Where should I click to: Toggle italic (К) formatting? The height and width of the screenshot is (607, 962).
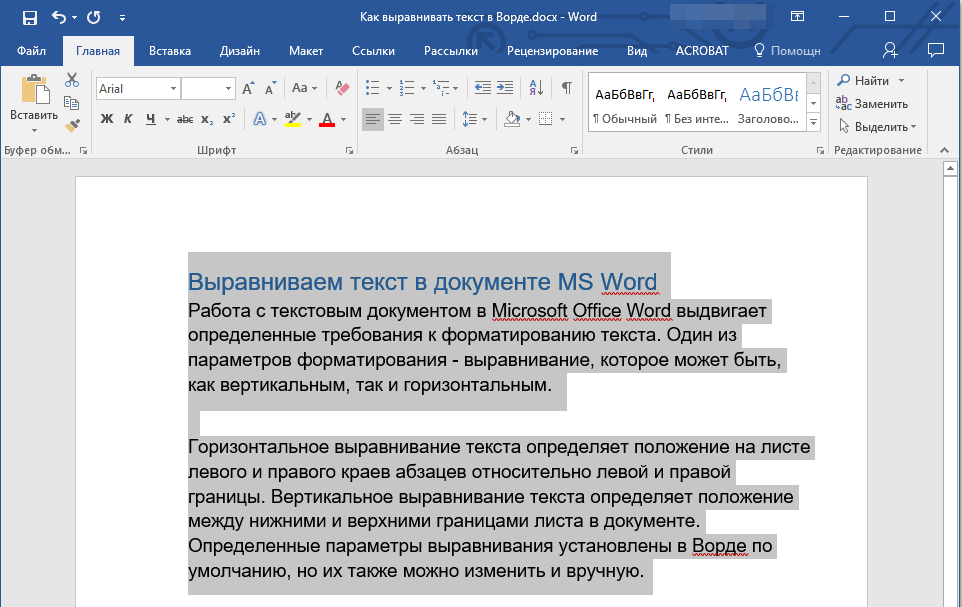(x=128, y=119)
